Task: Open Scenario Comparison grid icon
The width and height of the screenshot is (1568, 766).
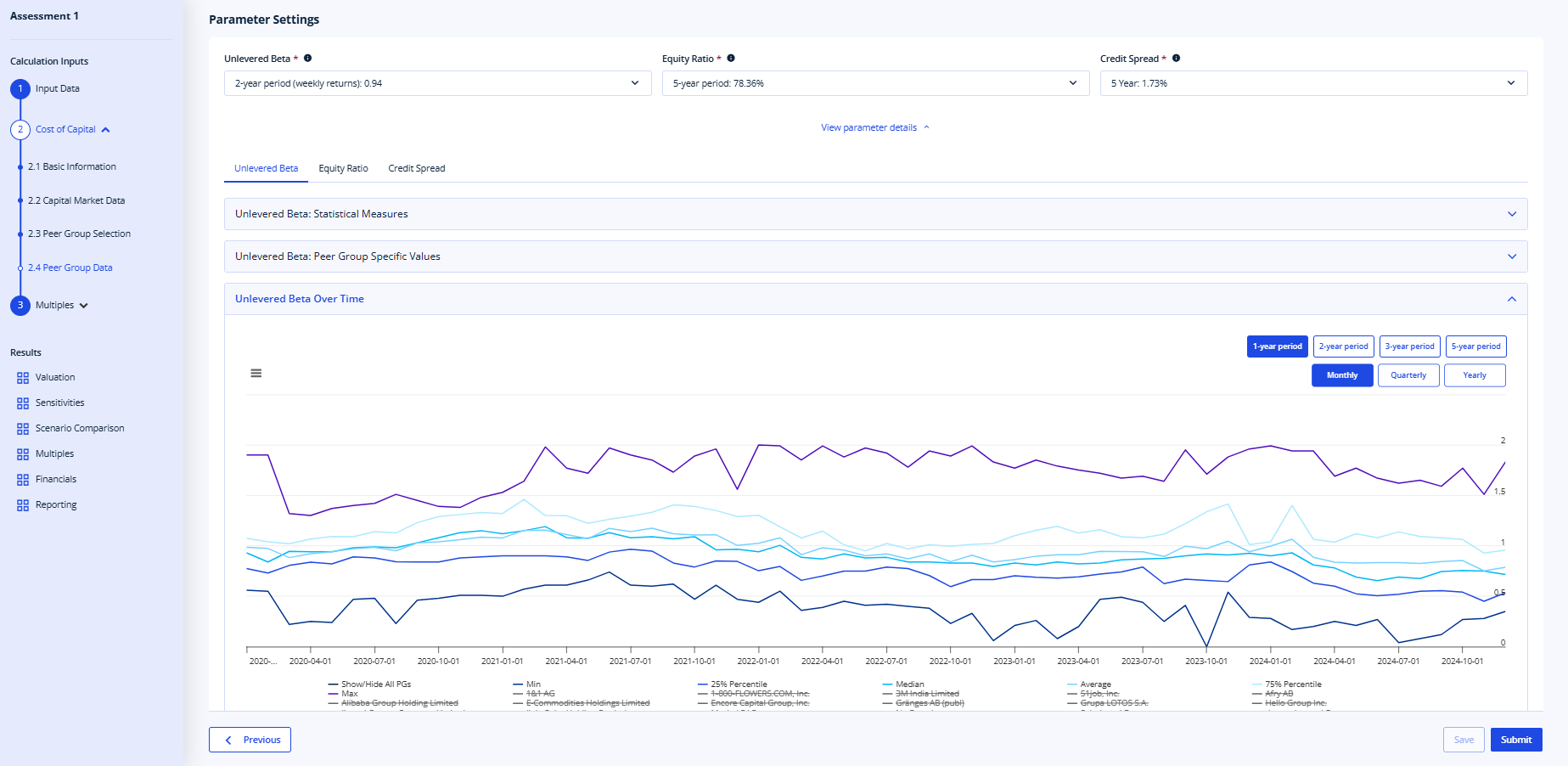Action: (x=23, y=429)
